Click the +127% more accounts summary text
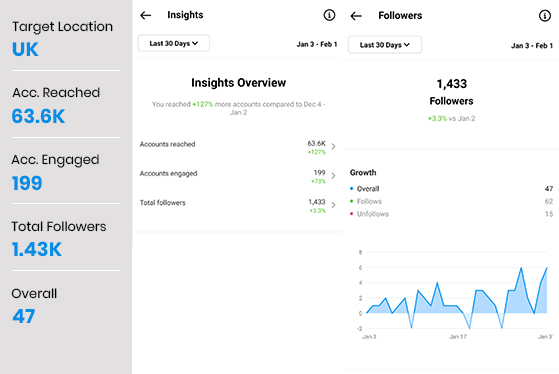This screenshot has height=374, width=559. click(x=239, y=108)
